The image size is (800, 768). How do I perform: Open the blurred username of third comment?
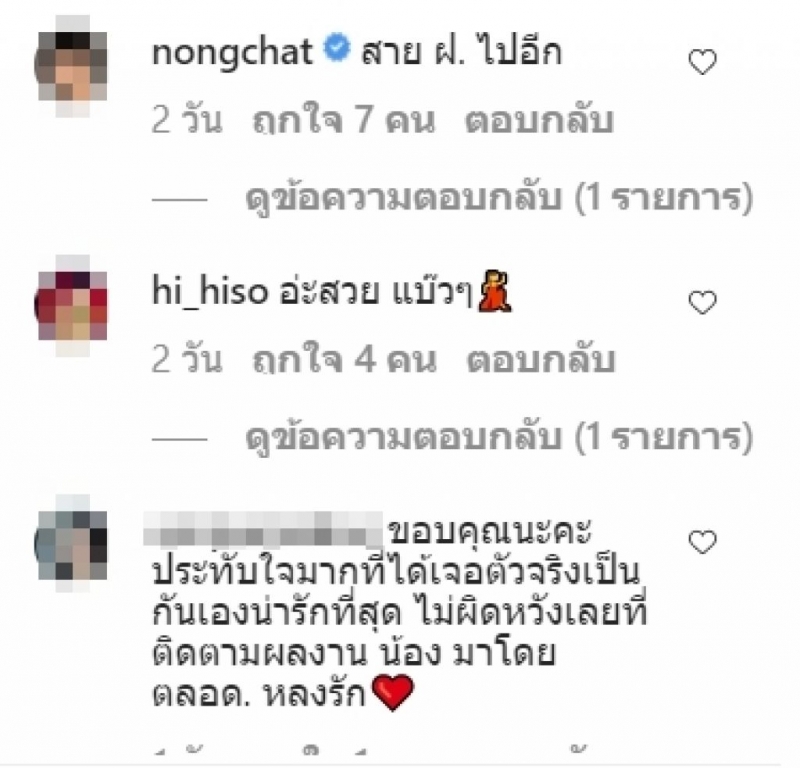263,530
